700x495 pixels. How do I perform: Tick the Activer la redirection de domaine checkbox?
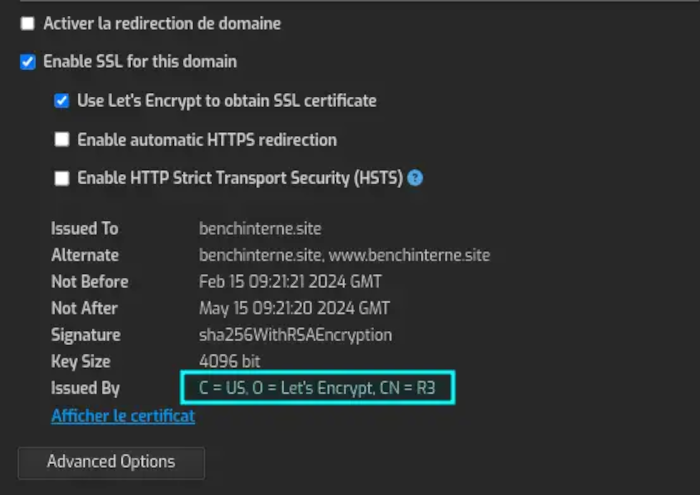pyautogui.click(x=27, y=23)
